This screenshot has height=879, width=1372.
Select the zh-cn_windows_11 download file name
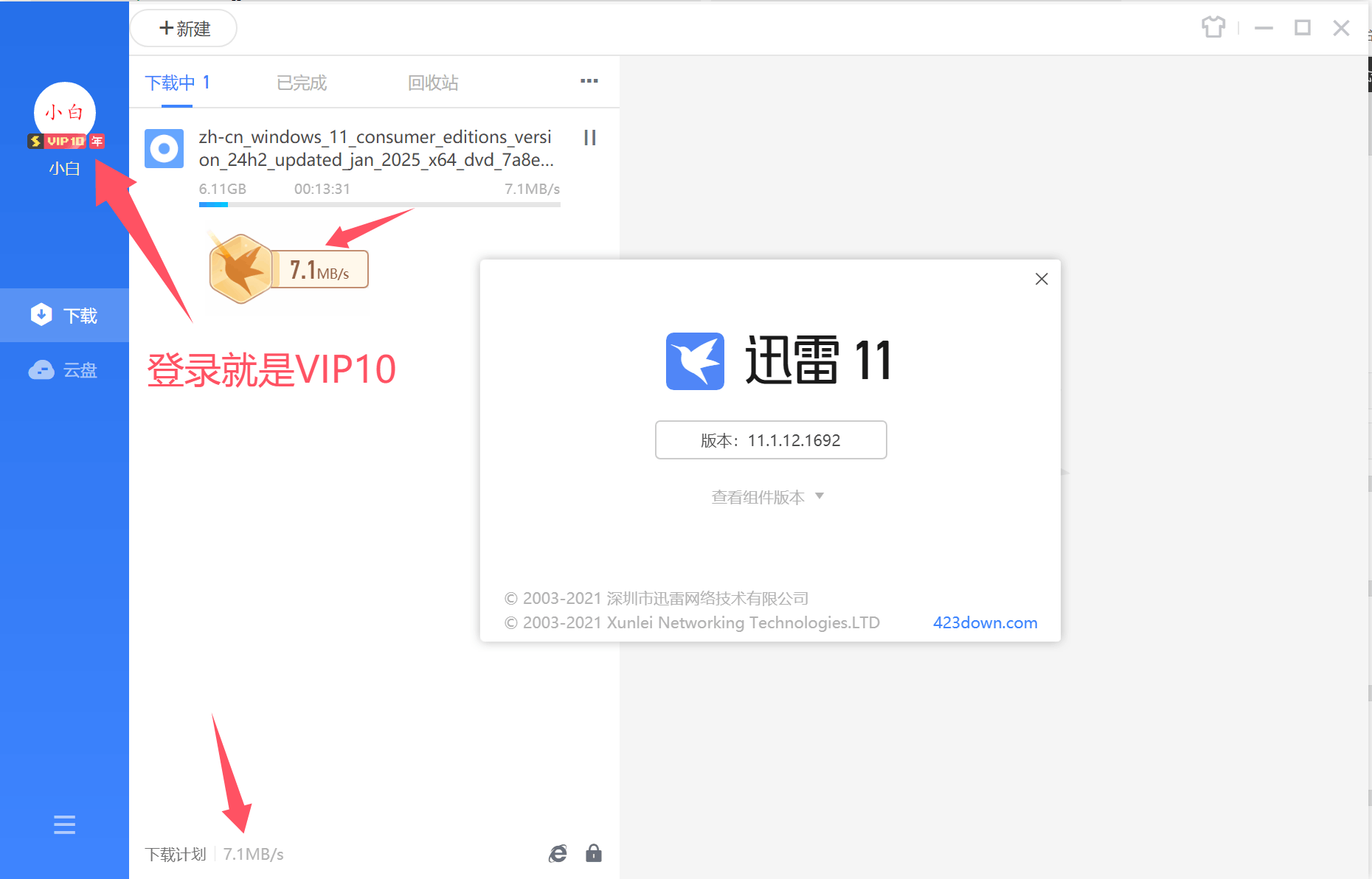376,148
